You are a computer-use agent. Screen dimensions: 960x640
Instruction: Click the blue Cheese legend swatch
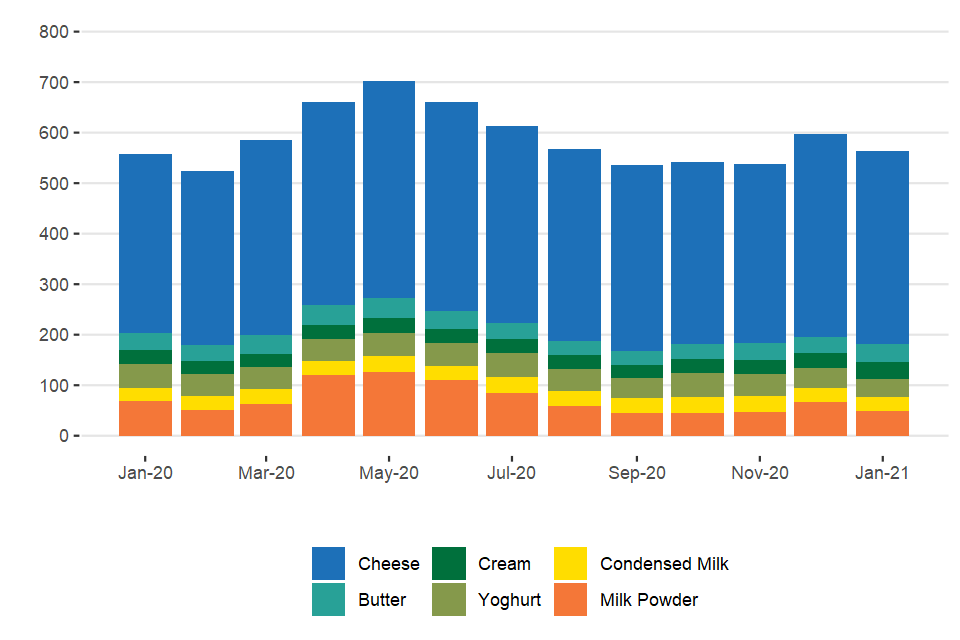click(x=329, y=564)
